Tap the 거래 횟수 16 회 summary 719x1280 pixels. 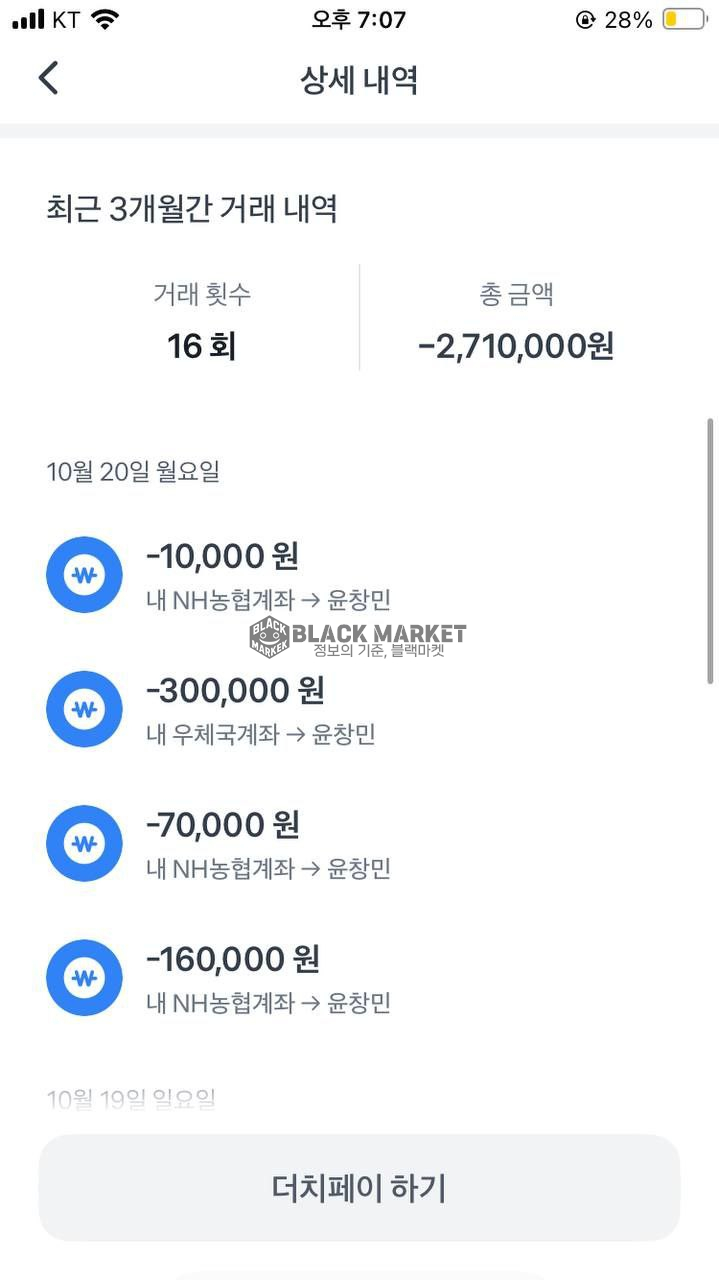coord(201,320)
